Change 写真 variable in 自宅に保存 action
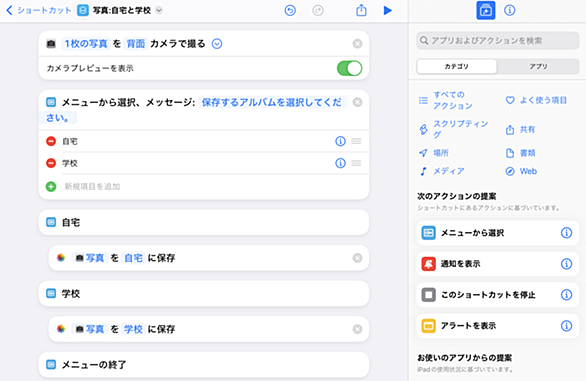The width and height of the screenshot is (586, 381). 90,258
